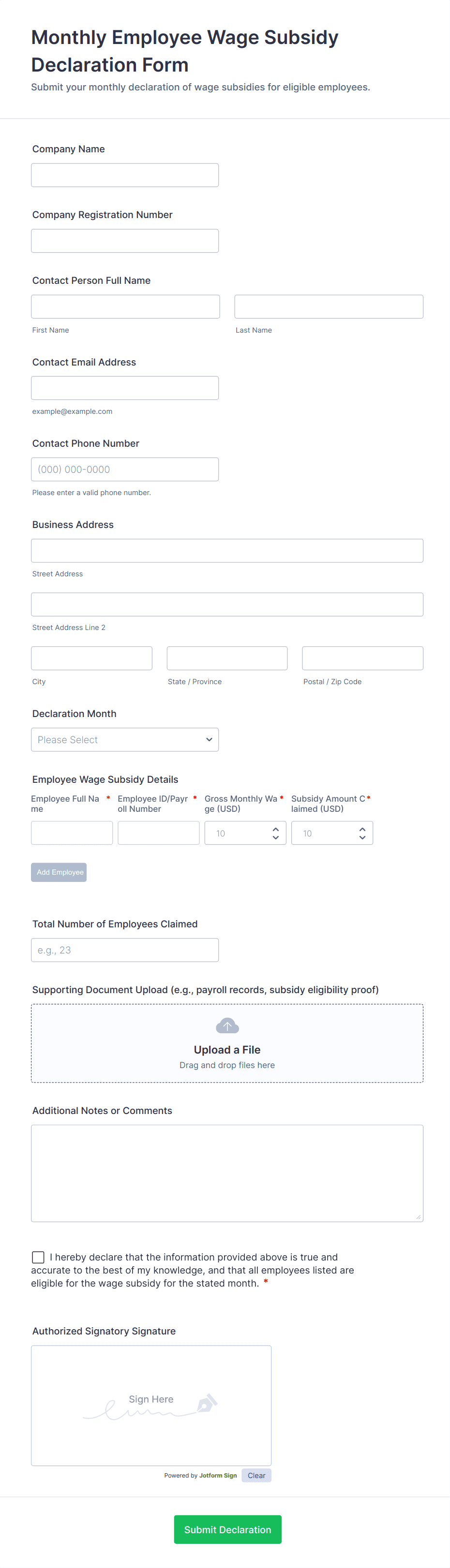
Task: Decrease Gross Monthly Wage using down arrow
Action: coord(275,837)
